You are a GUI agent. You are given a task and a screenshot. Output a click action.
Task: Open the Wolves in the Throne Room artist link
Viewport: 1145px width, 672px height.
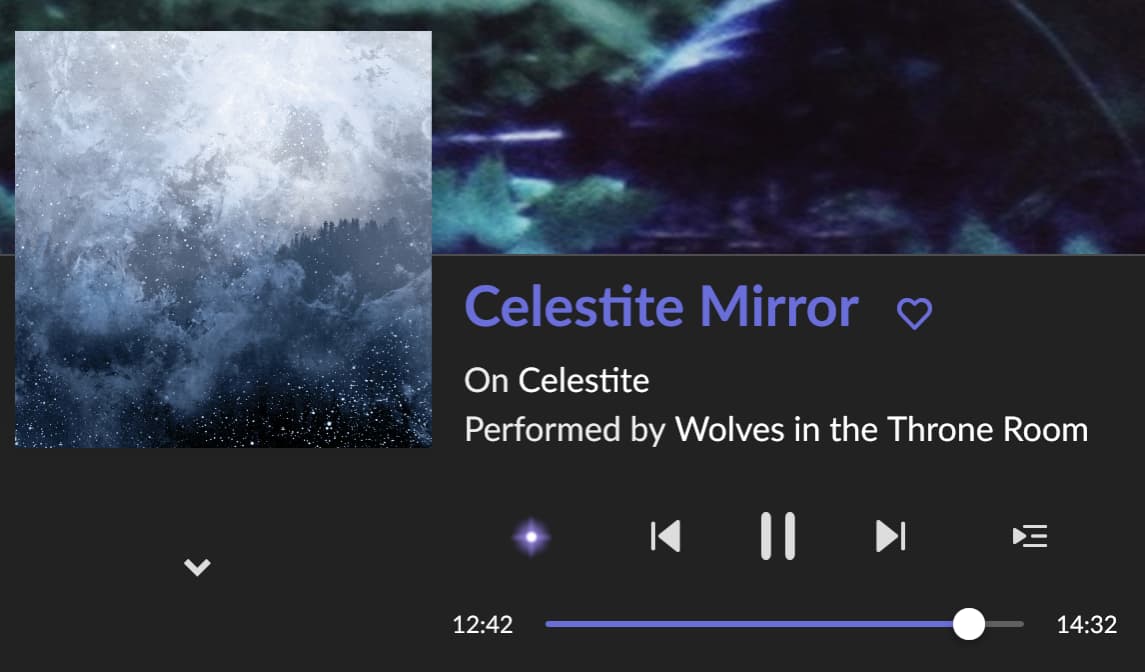pyautogui.click(x=881, y=429)
